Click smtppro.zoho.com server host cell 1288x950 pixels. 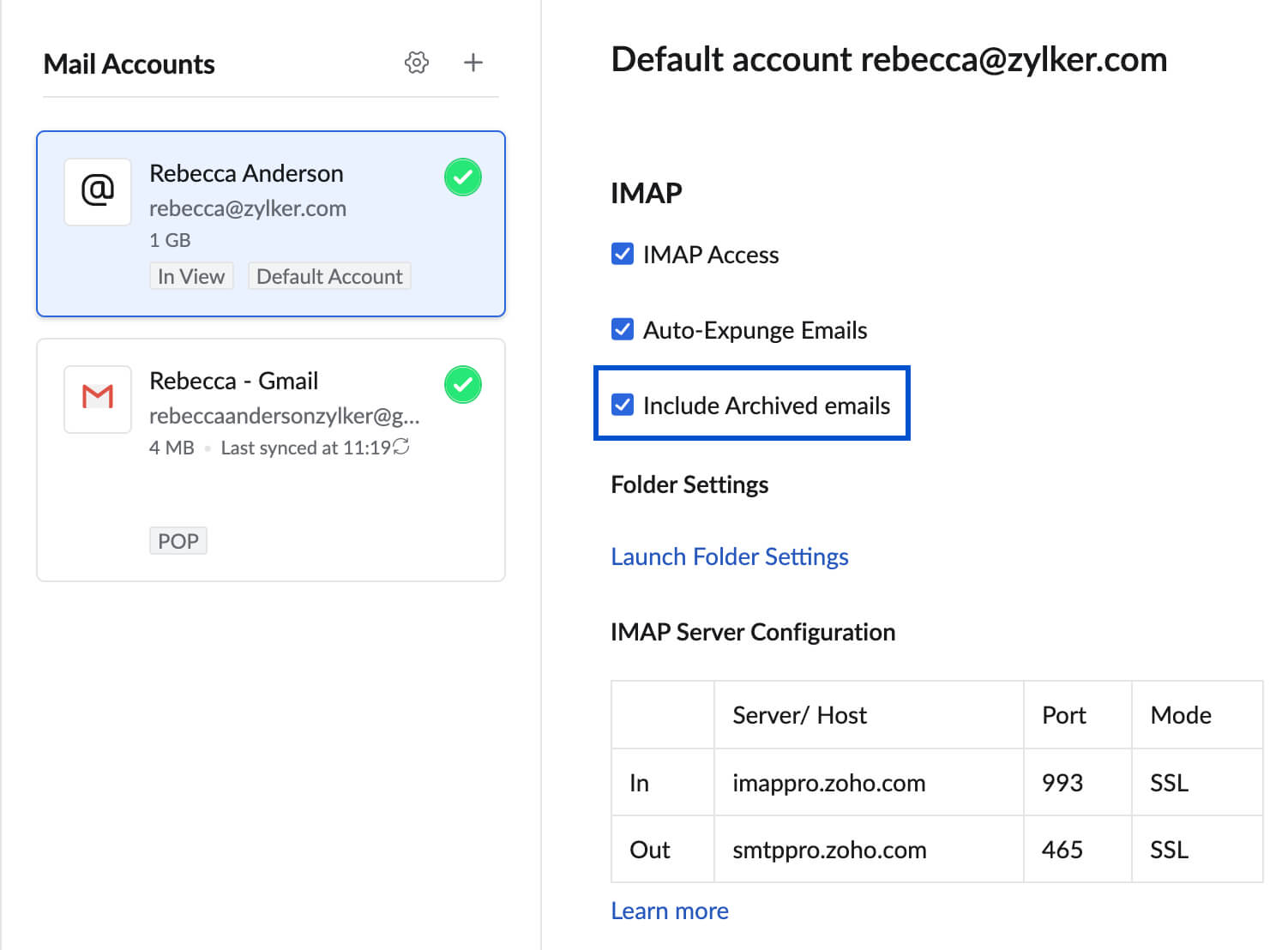(828, 850)
